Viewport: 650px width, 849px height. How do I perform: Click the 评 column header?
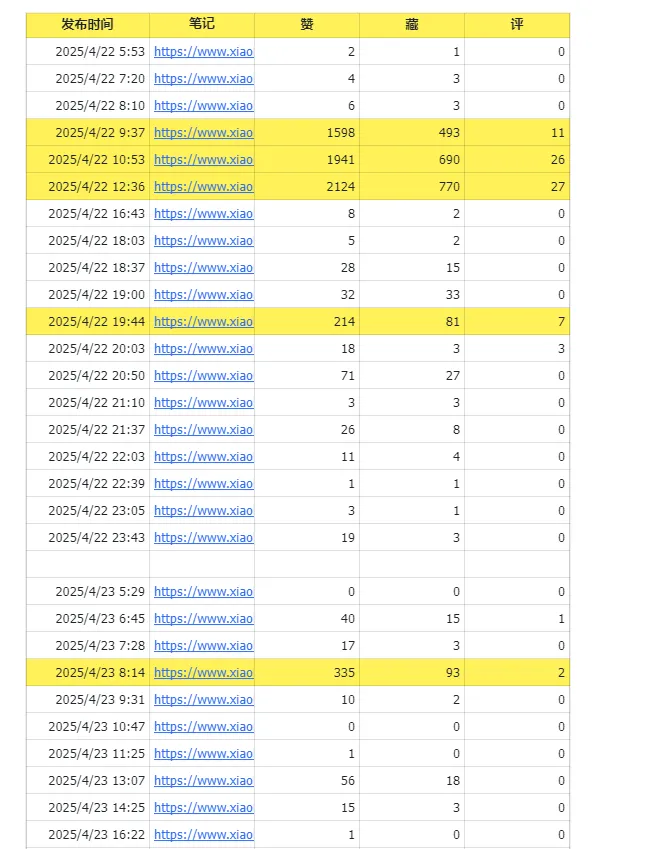pos(517,24)
